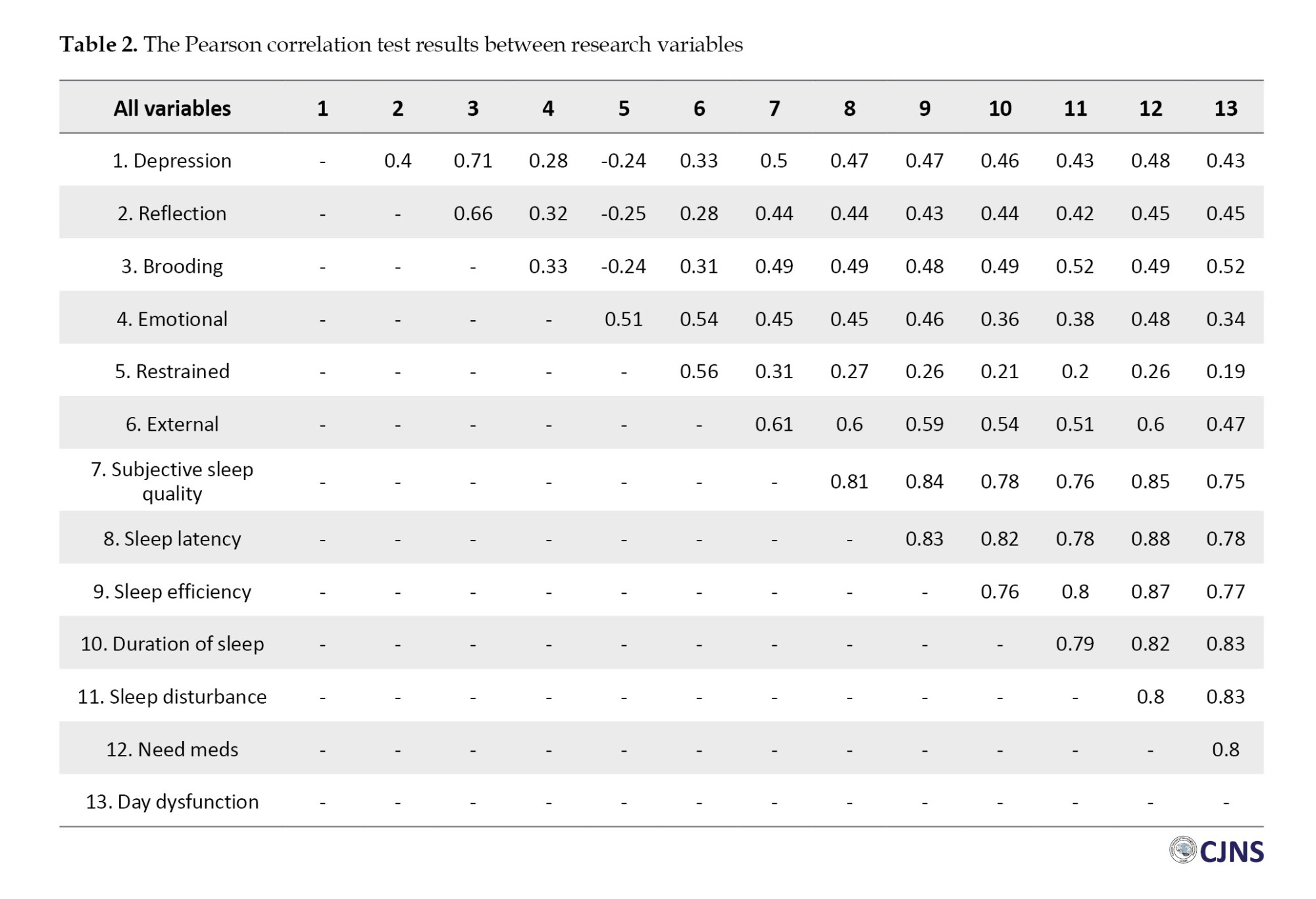Click the 0.56 value in Restrained row

pos(699,372)
